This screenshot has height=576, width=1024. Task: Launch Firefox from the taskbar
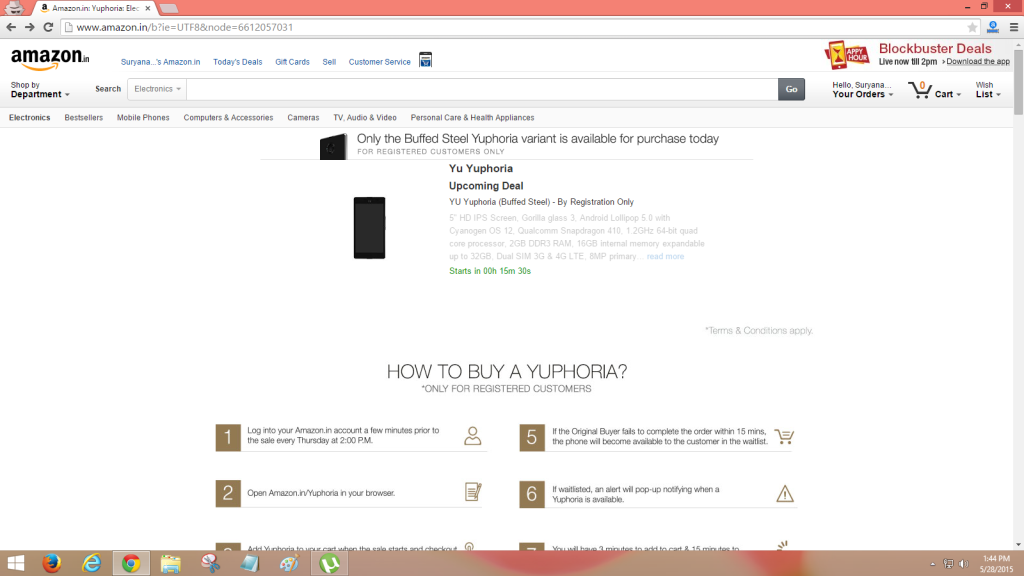pyautogui.click(x=52, y=563)
